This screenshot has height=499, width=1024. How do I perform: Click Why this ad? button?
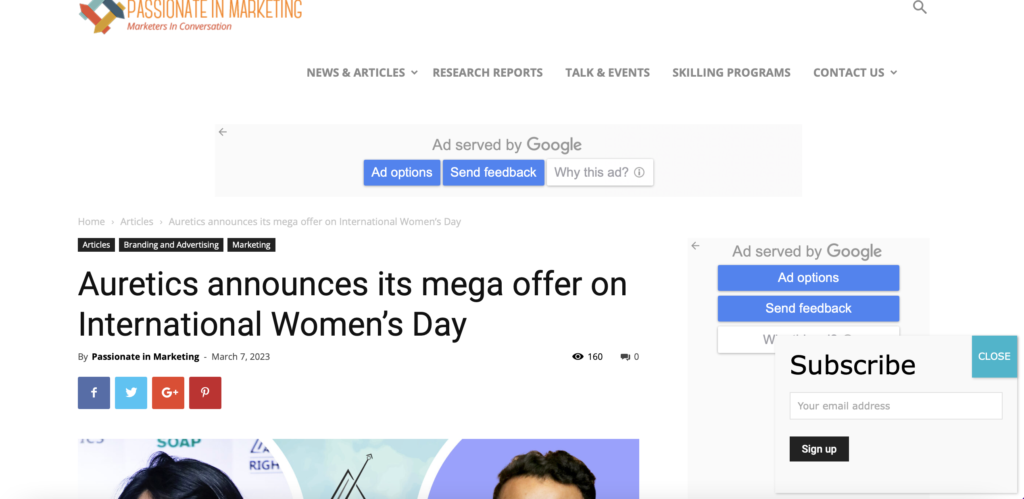600,172
